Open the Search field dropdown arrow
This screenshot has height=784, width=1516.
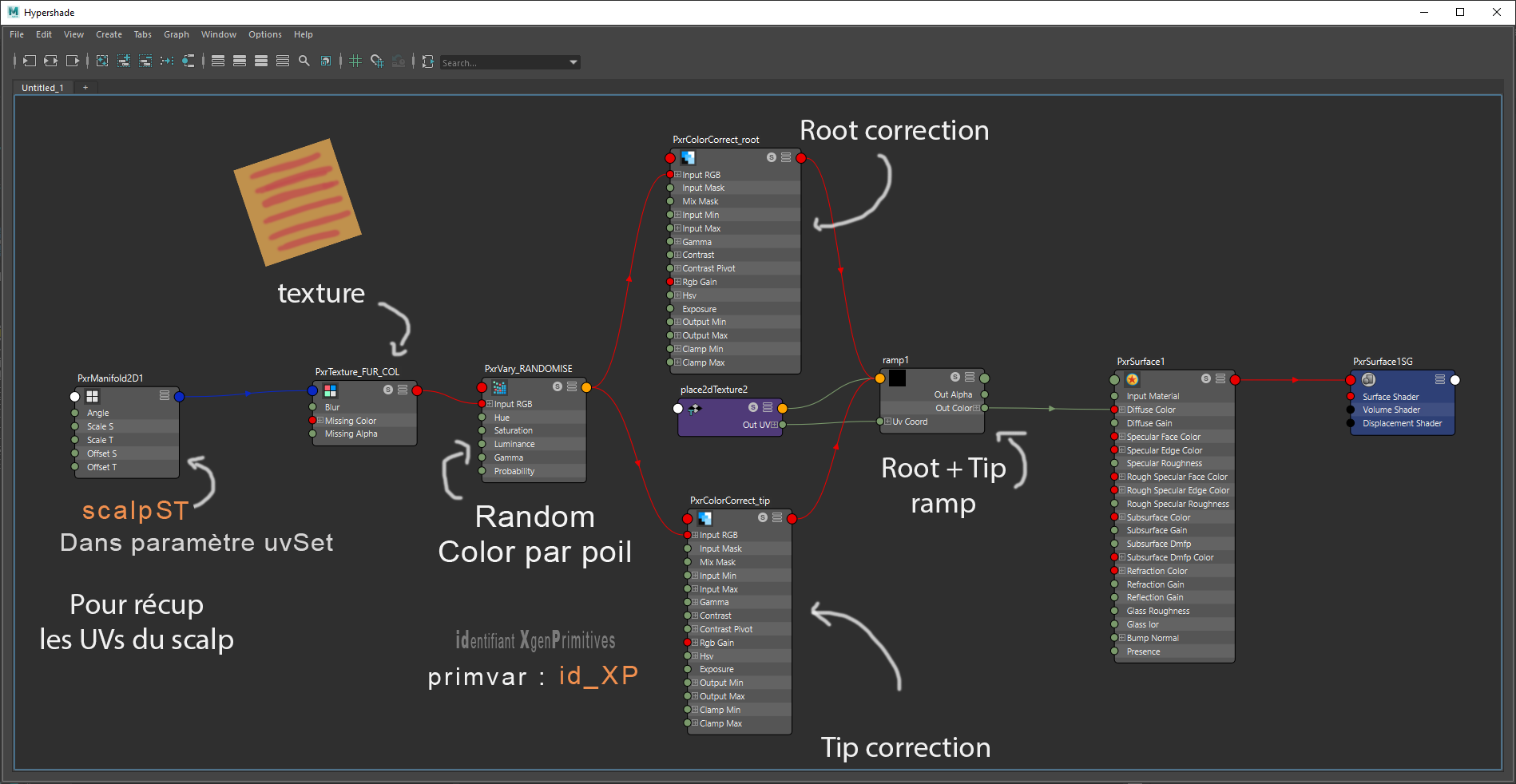coord(573,62)
